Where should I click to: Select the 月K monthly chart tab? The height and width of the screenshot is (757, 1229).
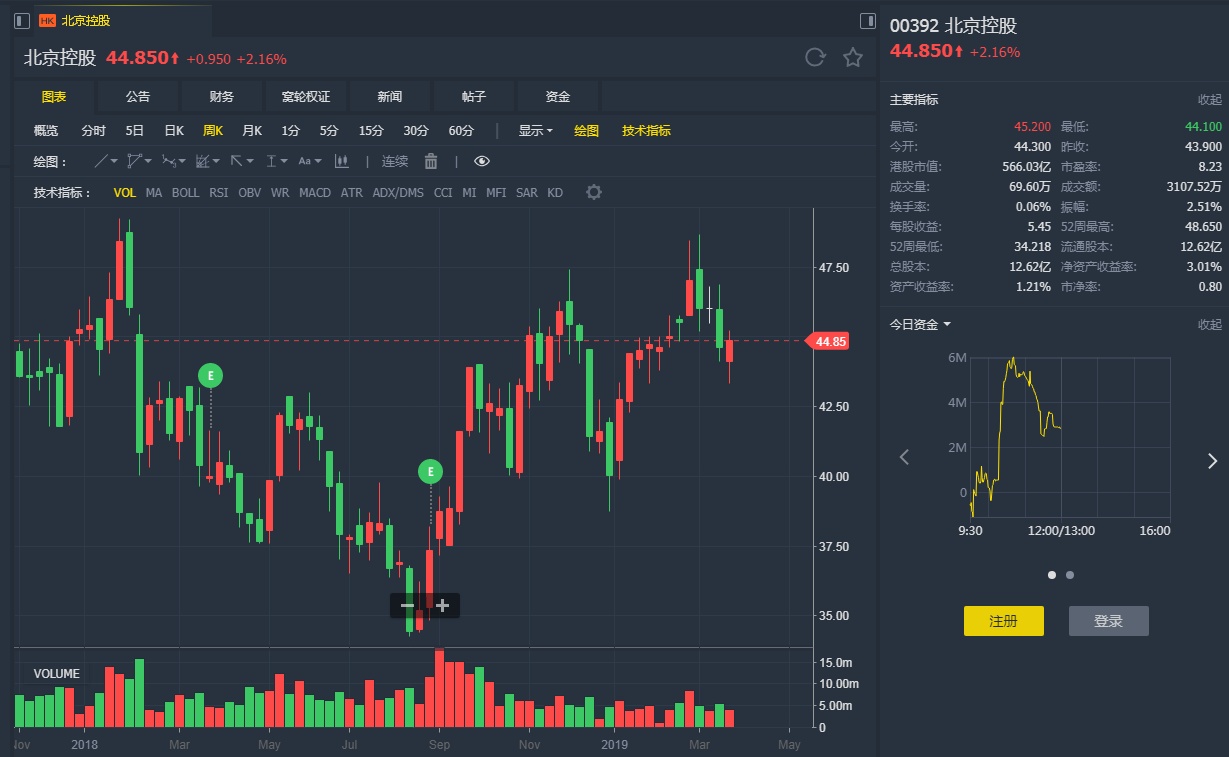point(251,131)
